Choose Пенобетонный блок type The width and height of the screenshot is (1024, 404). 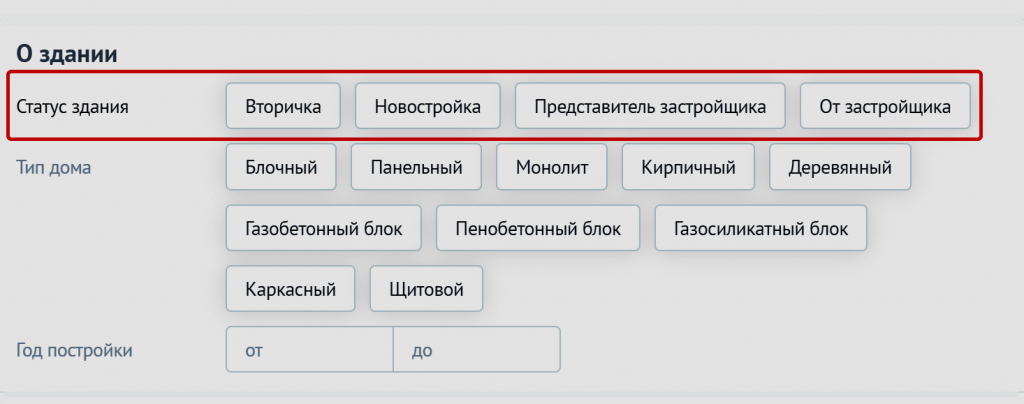click(538, 229)
